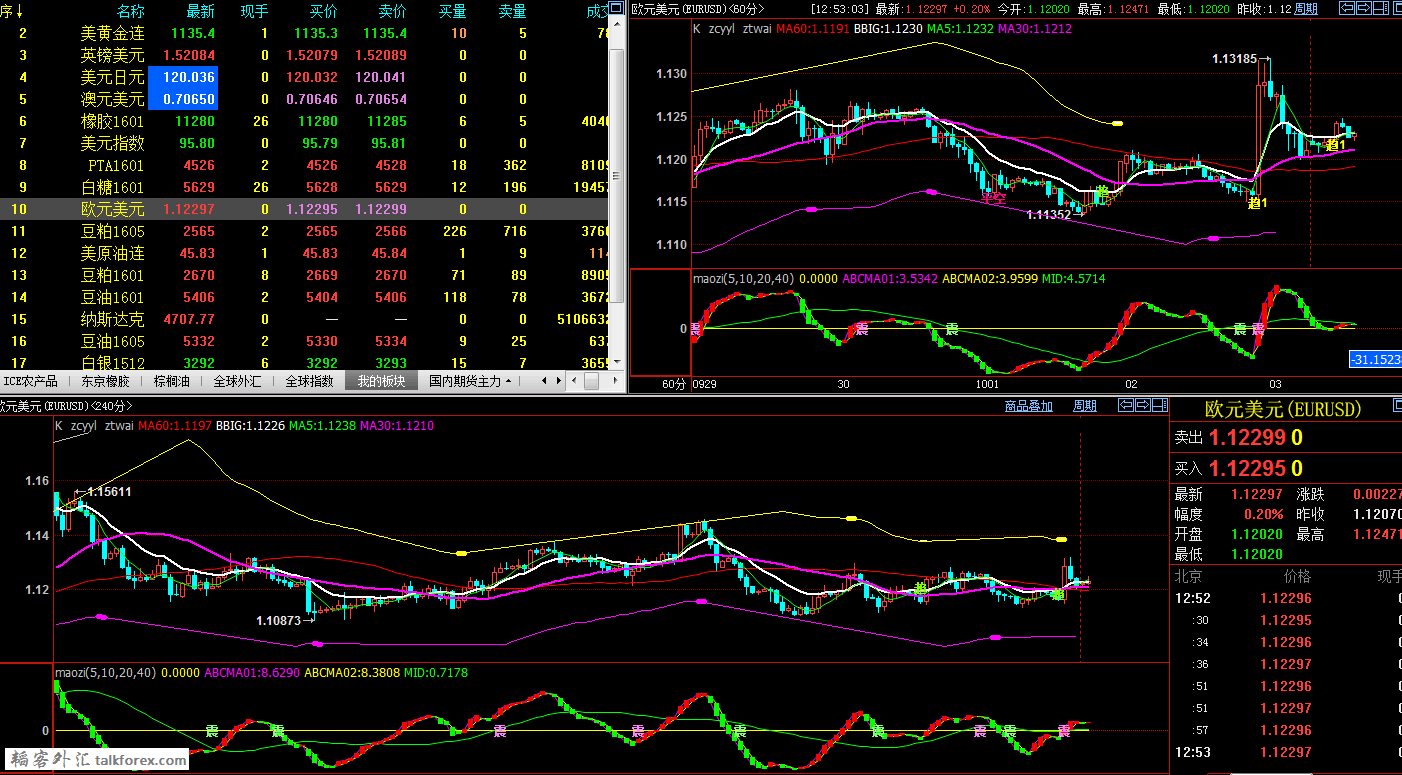Click the 120.036 latest price cell
This screenshot has height=775, width=1402.
pyautogui.click(x=183, y=77)
